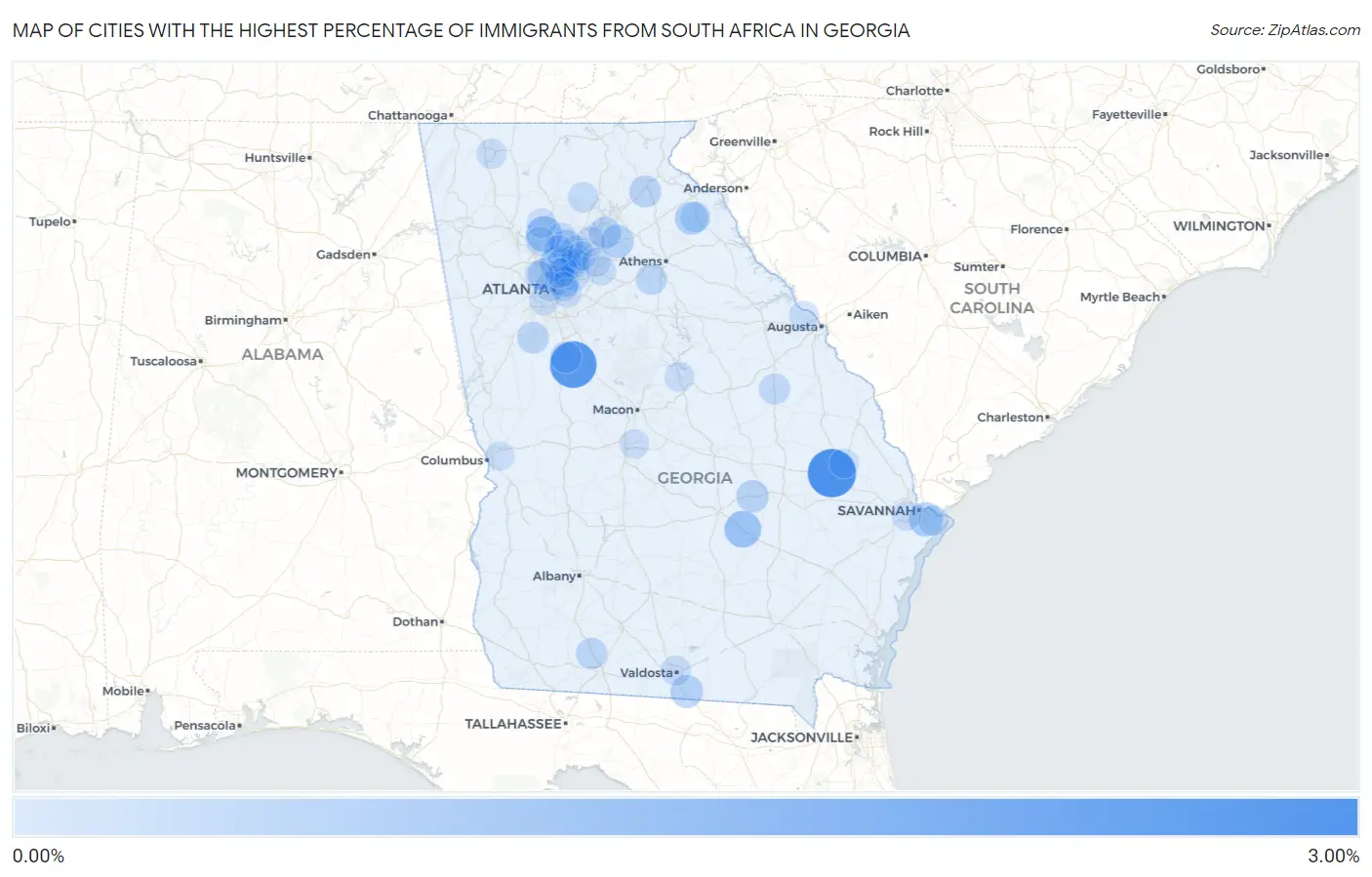Click the TALLAHASSEE city label
This screenshot has width=1372, height=877.
point(513,724)
